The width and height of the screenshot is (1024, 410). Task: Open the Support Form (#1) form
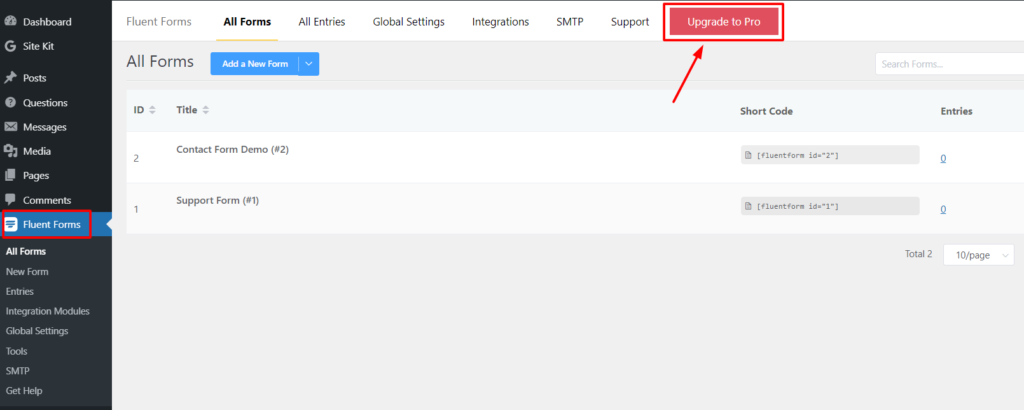pyautogui.click(x=217, y=200)
